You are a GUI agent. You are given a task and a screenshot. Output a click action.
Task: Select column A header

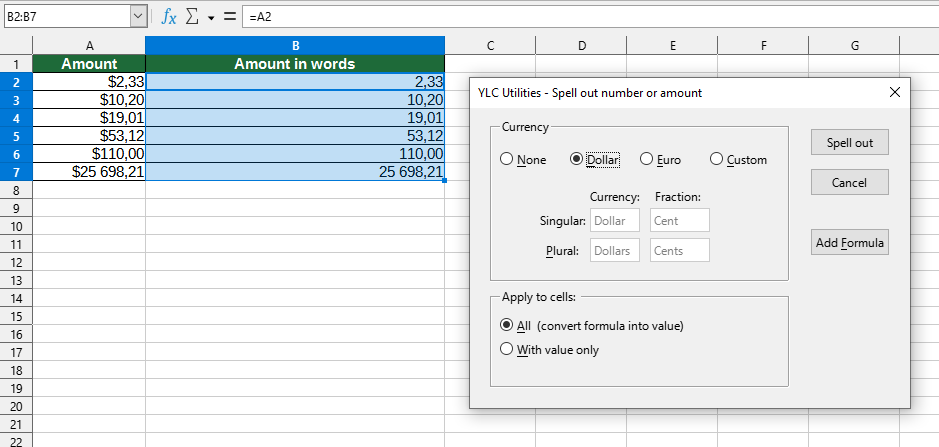[89, 46]
